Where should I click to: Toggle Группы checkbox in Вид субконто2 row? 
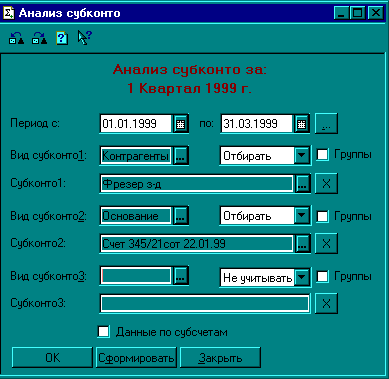322,216
